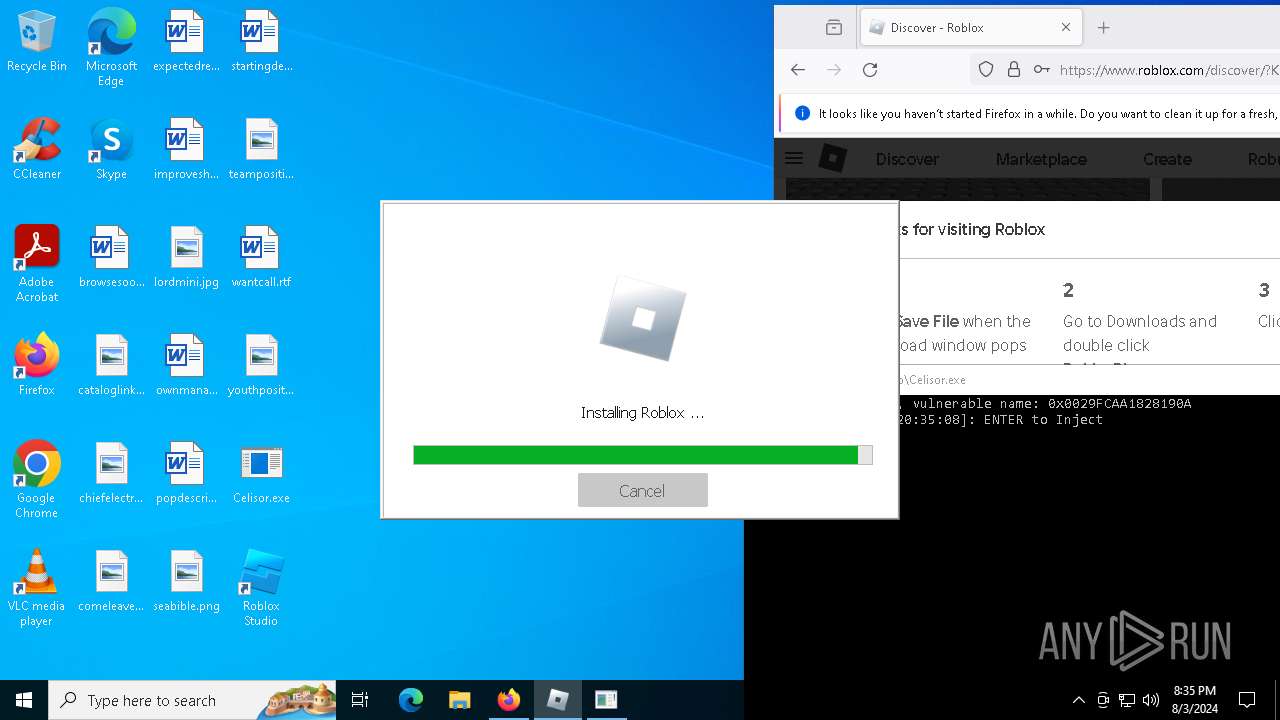The width and height of the screenshot is (1280, 720).
Task: Click the saved-password key icon in URL bar
Action: pyautogui.click(x=1041, y=69)
